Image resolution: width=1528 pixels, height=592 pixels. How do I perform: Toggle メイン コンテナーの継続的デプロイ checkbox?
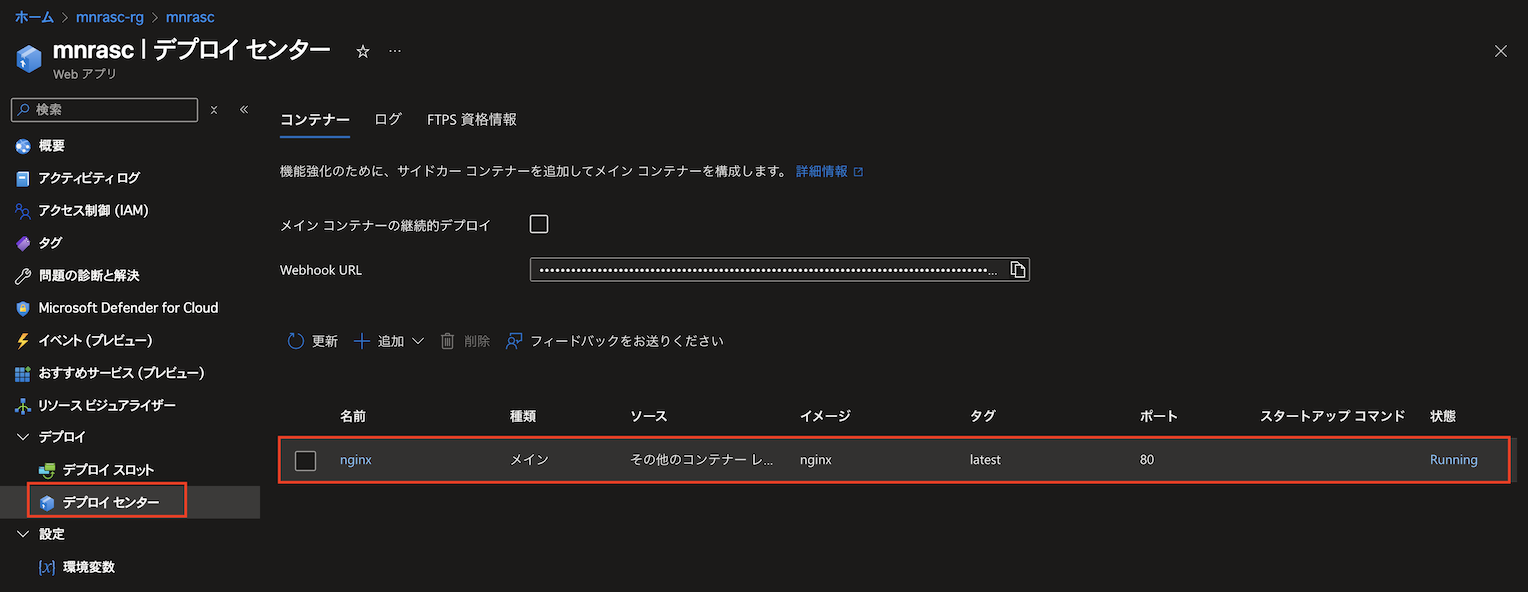click(x=539, y=224)
